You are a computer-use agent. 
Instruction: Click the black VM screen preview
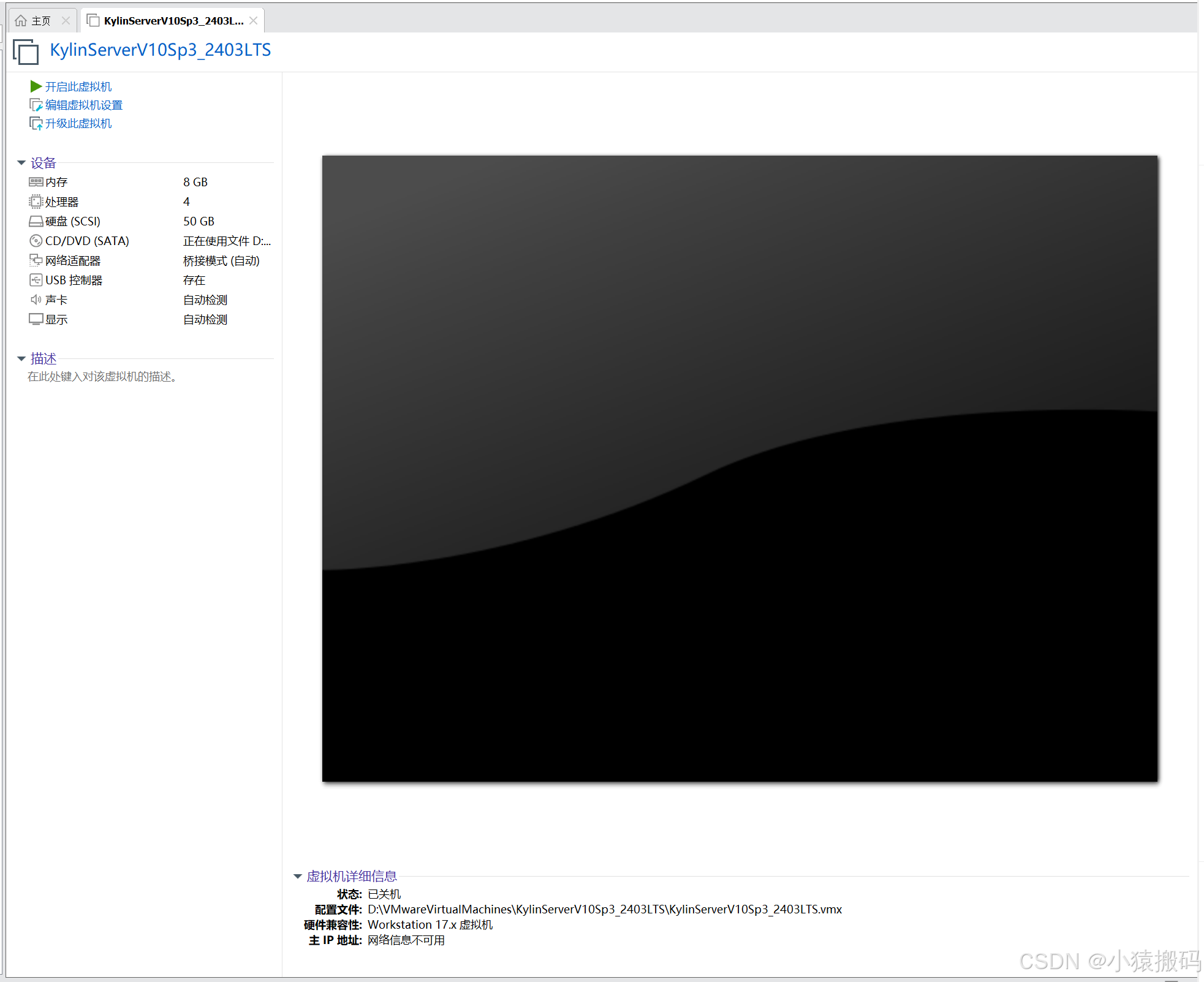(x=740, y=469)
